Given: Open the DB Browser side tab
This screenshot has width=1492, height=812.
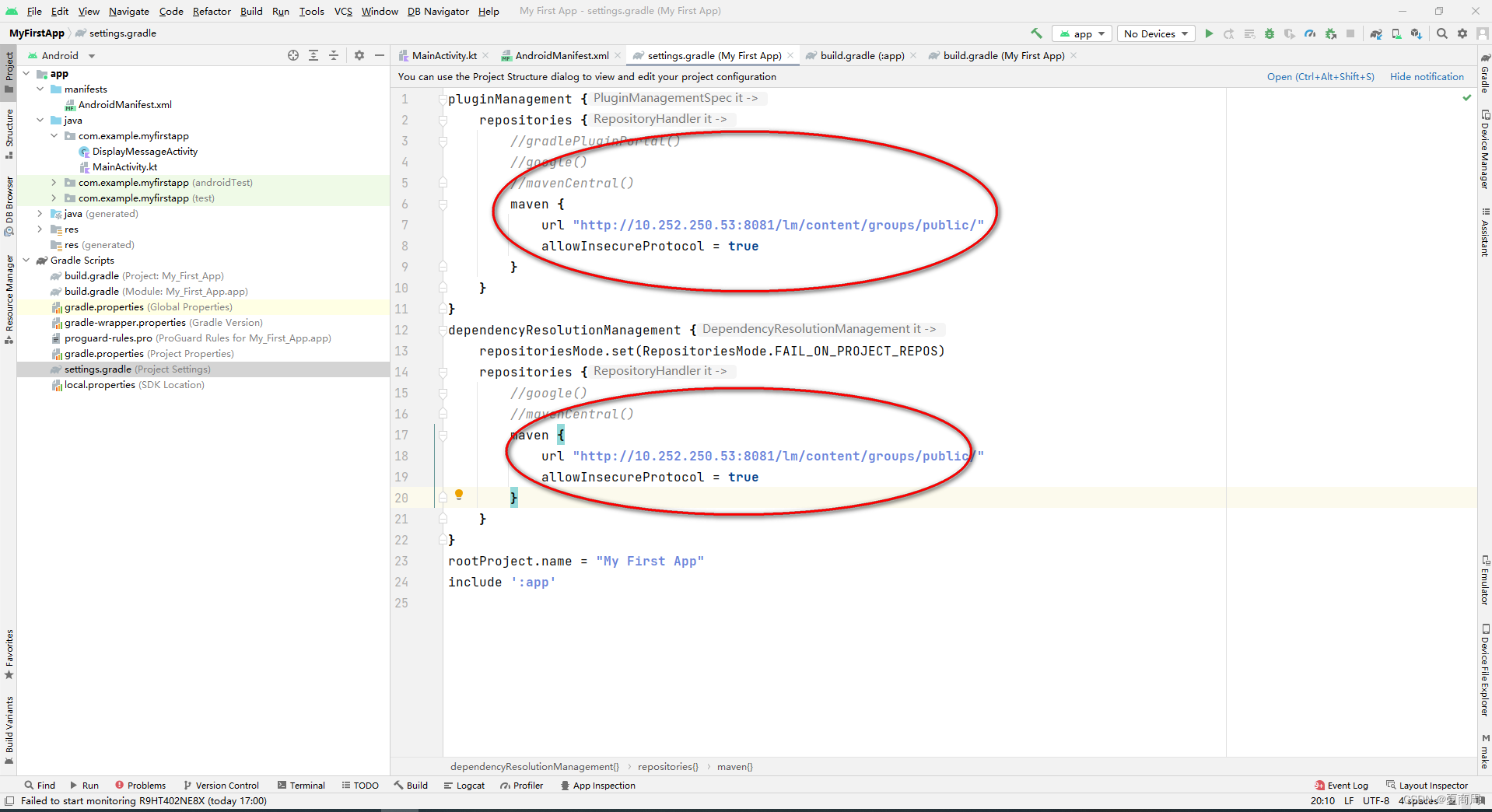Looking at the screenshot, I should click(x=9, y=206).
